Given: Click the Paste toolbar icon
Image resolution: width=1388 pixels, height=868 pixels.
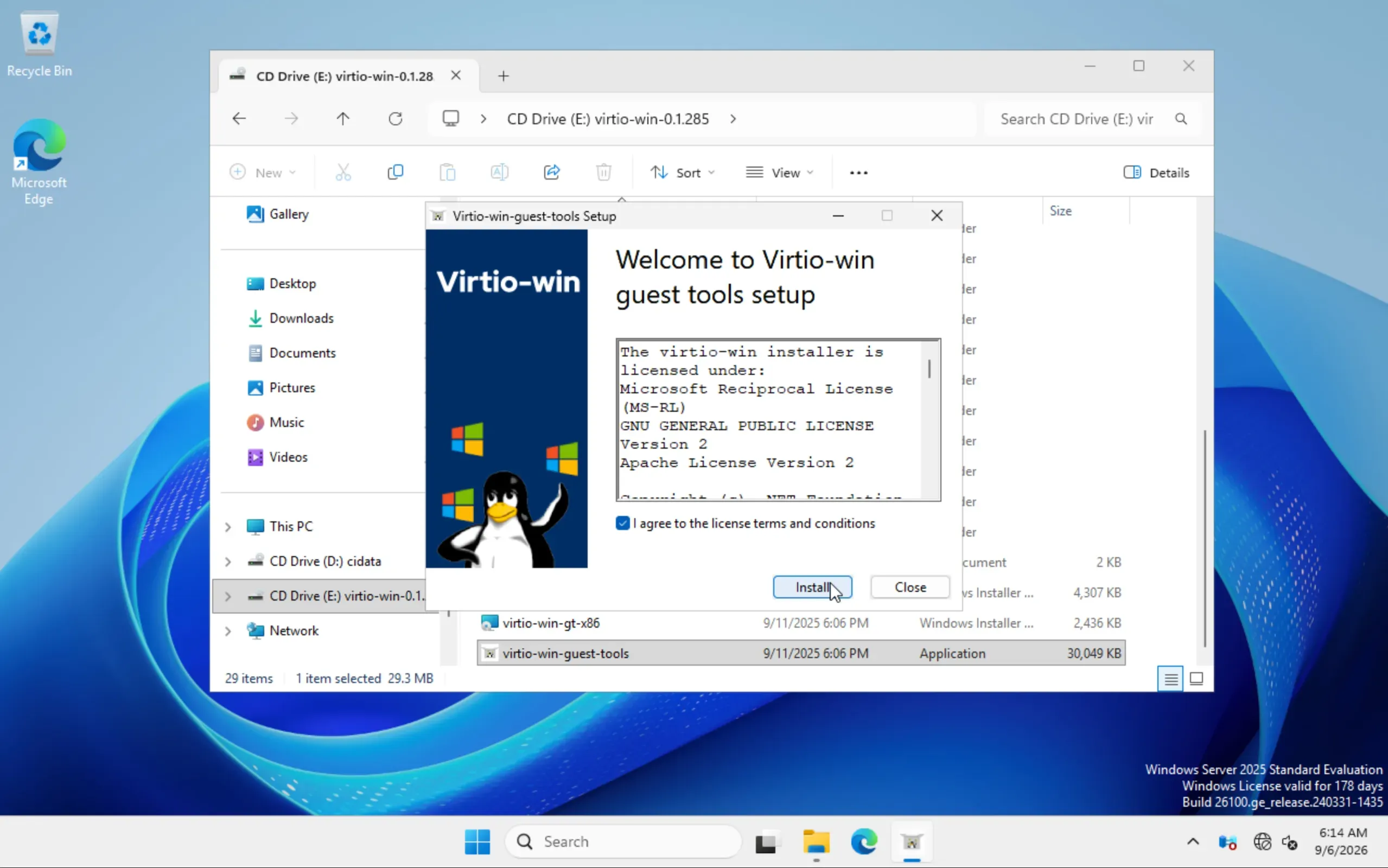Looking at the screenshot, I should pos(447,172).
